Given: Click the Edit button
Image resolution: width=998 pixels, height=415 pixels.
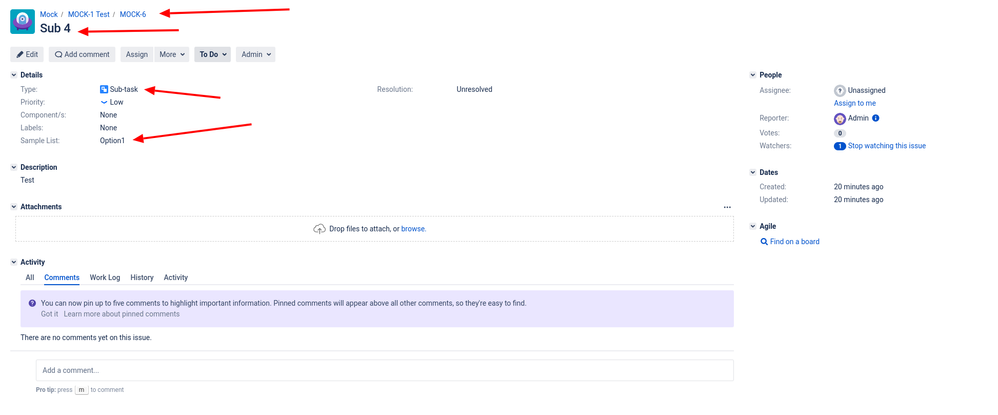Looking at the screenshot, I should point(27,55).
